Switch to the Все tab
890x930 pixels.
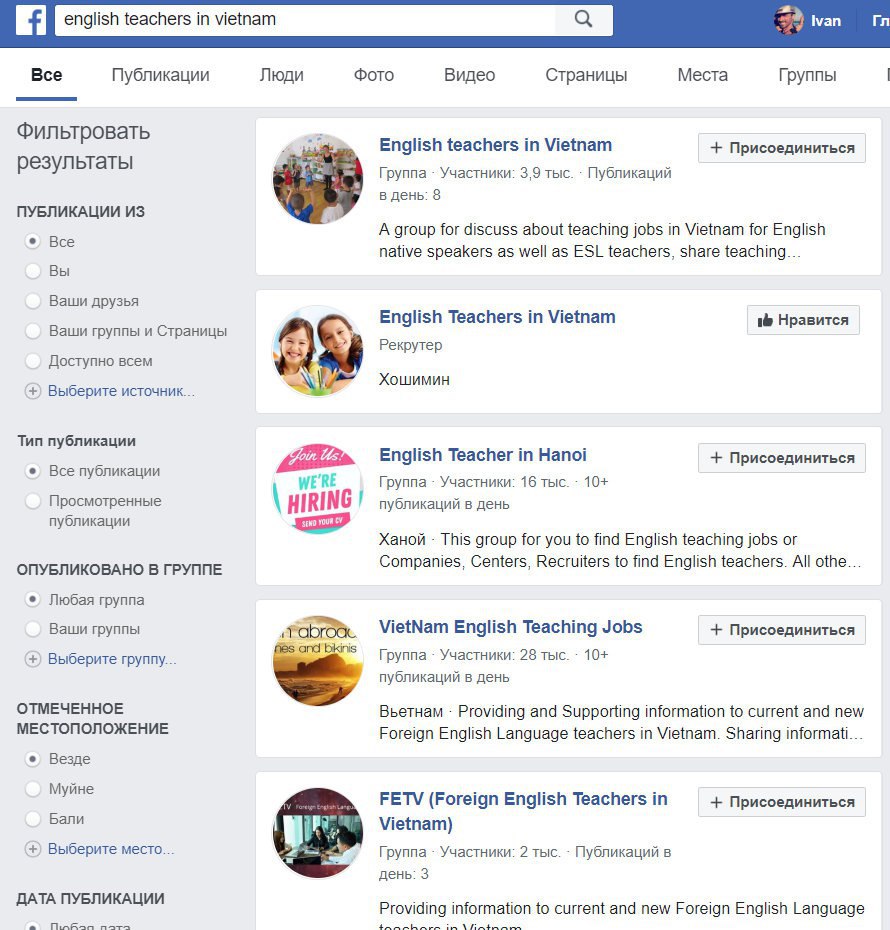tap(46, 75)
